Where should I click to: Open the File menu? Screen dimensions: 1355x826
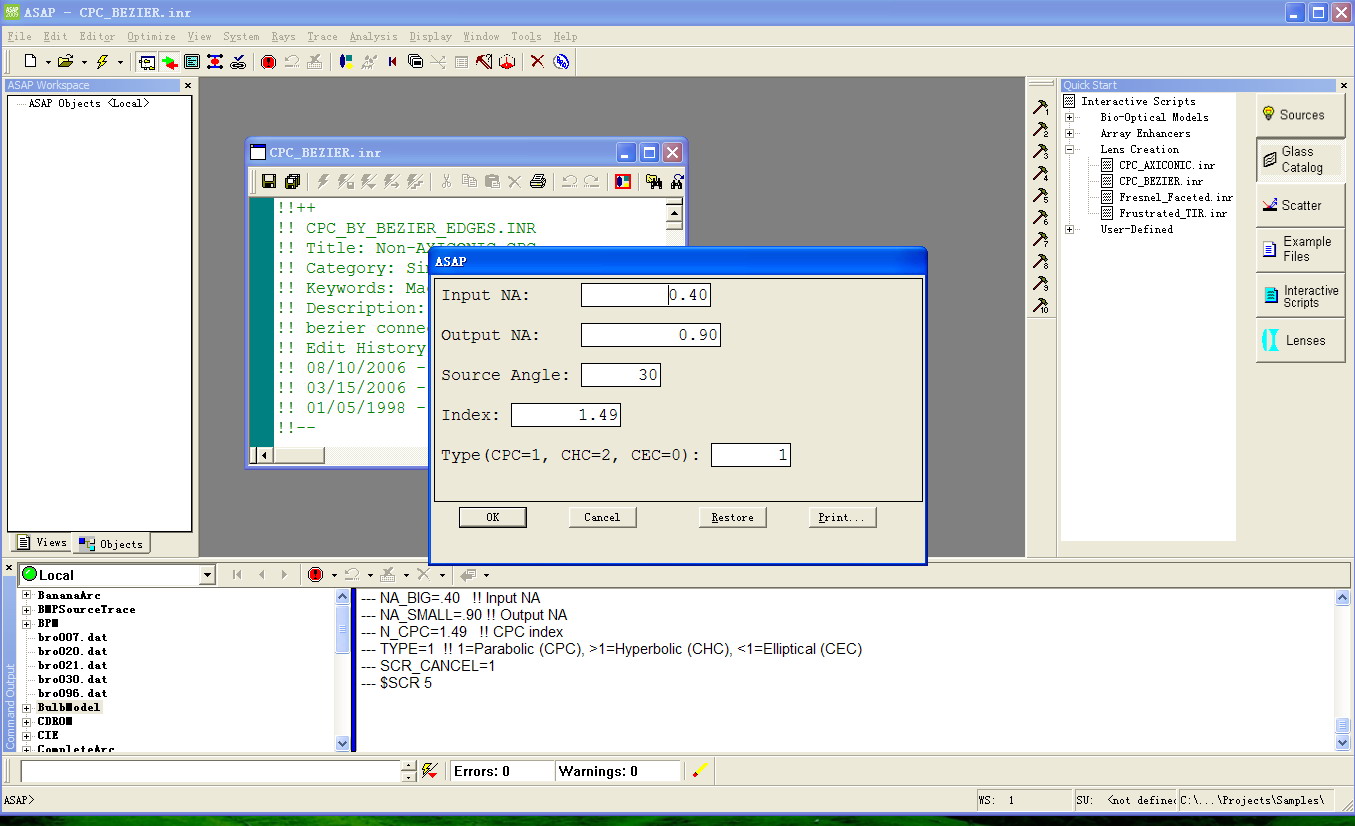[19, 37]
